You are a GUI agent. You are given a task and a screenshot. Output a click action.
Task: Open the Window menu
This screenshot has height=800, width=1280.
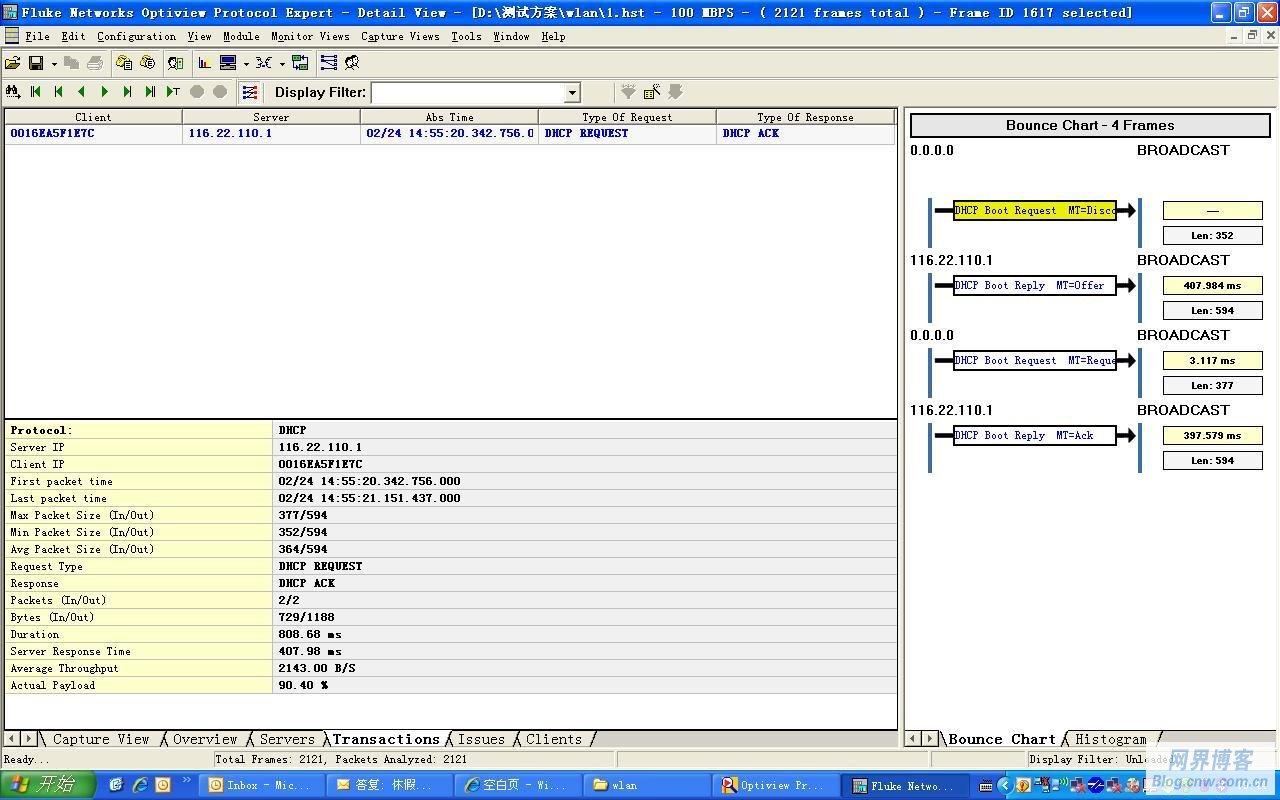(511, 36)
